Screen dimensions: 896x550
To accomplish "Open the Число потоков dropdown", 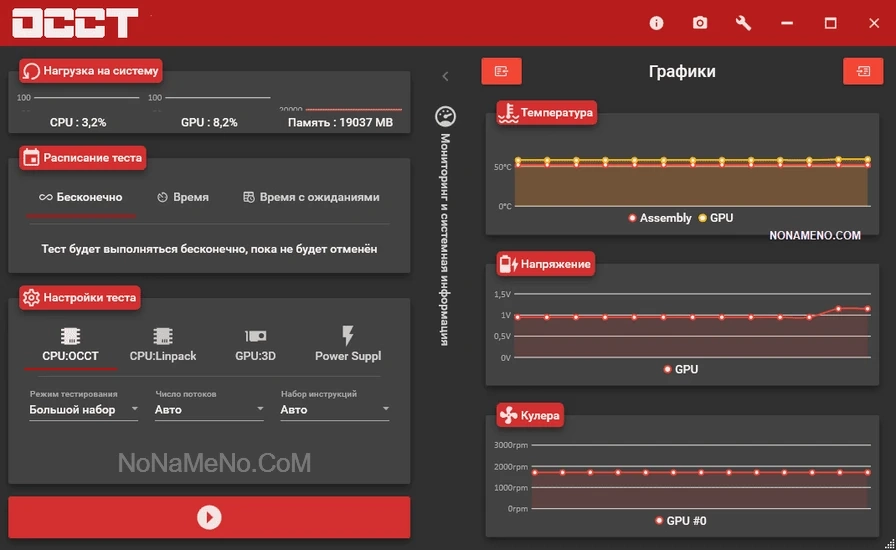I will pos(209,410).
